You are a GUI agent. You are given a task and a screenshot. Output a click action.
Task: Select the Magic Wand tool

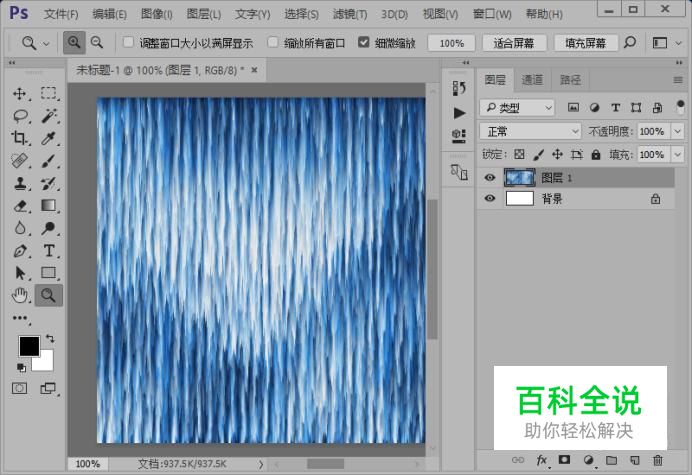49,116
